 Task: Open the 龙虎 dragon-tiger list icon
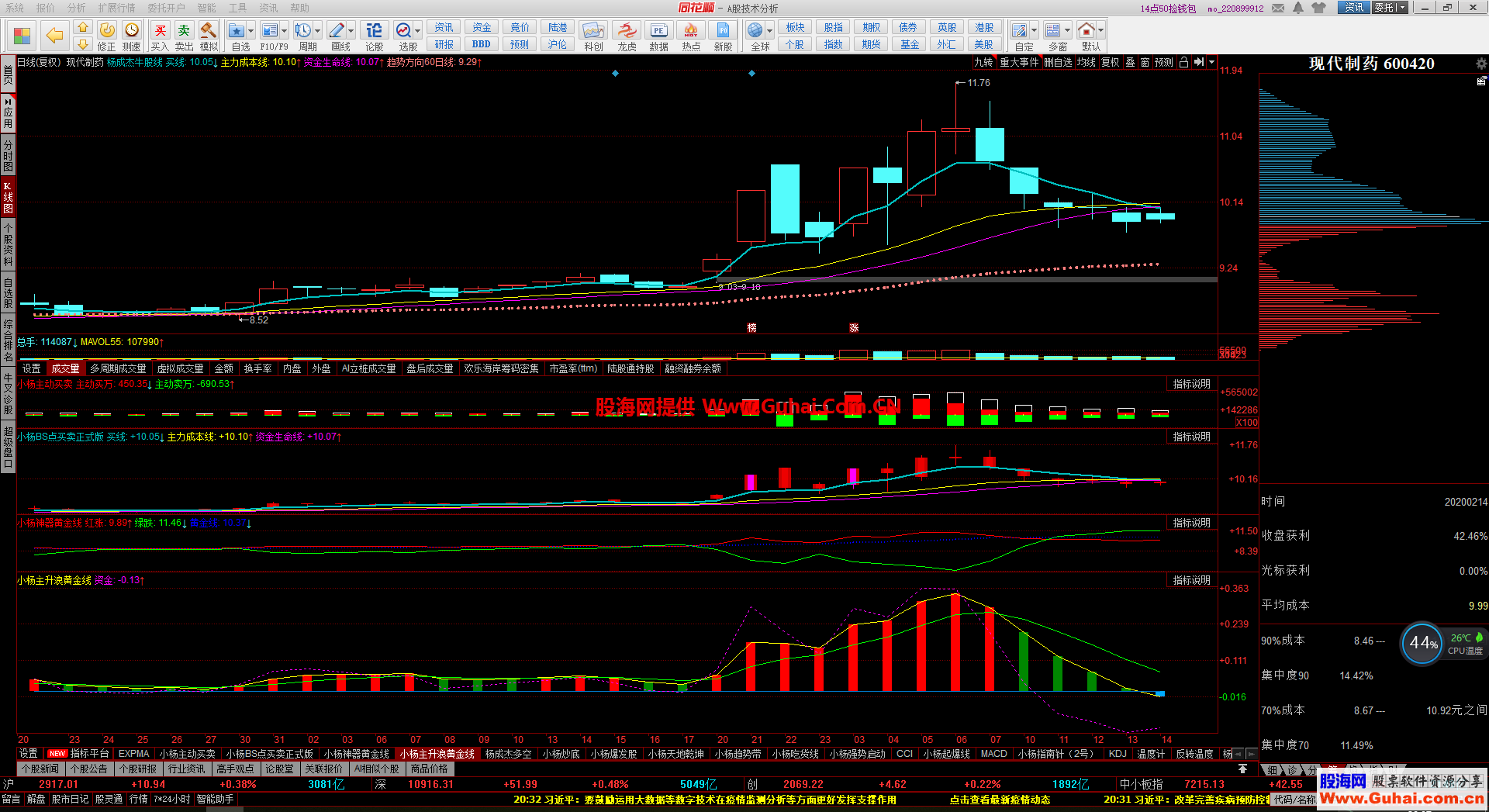(x=627, y=35)
